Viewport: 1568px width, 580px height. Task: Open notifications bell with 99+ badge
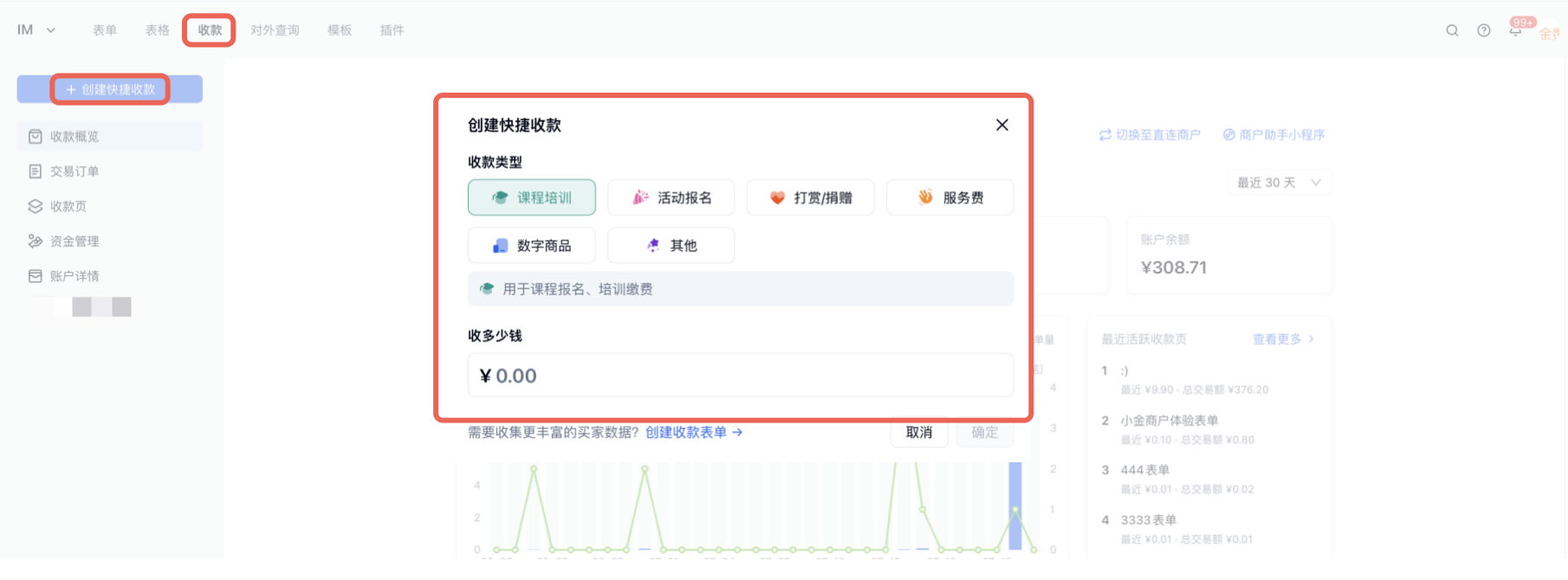click(x=1516, y=29)
